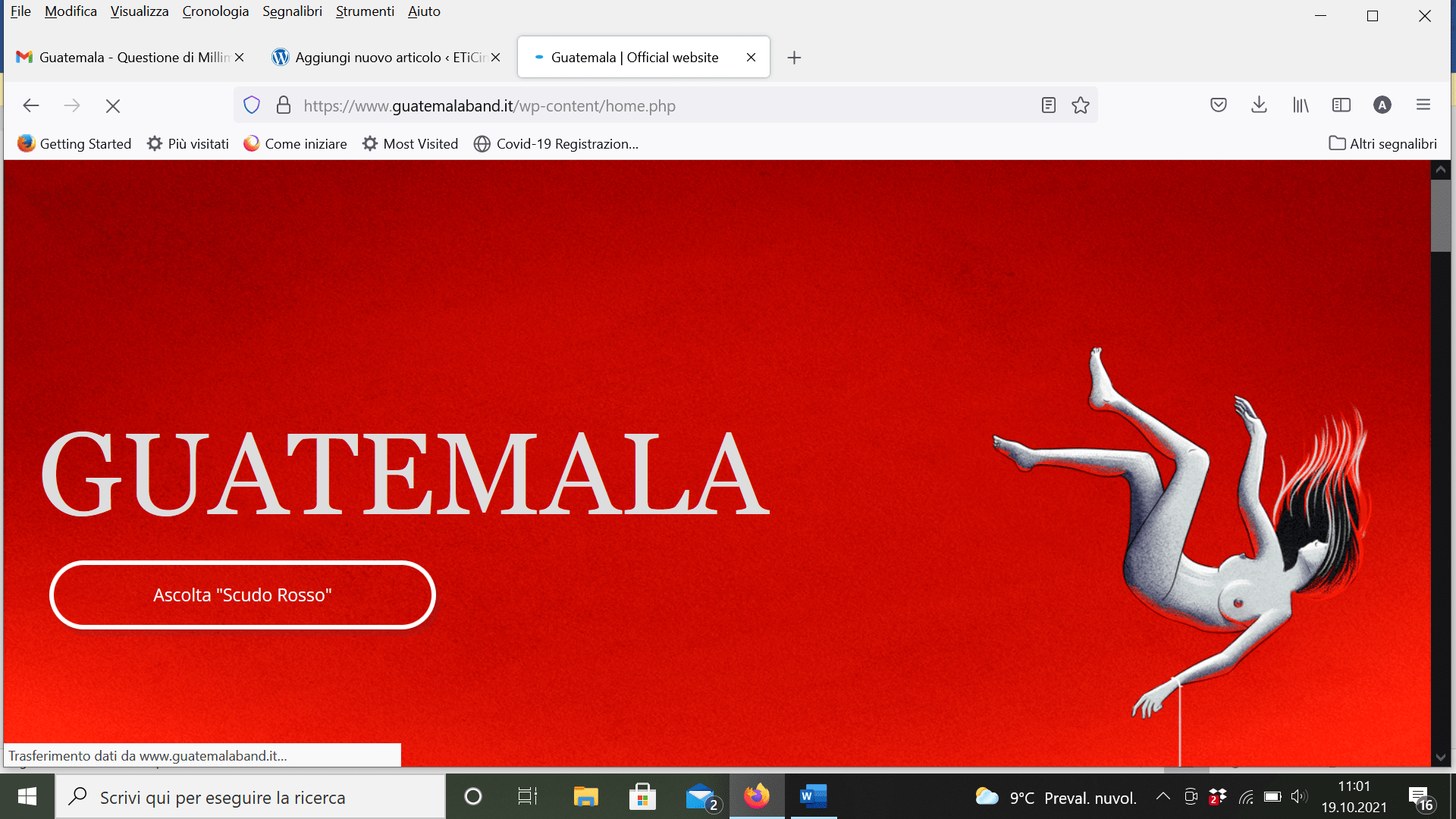Bookmark this page with the star icon

point(1081,105)
